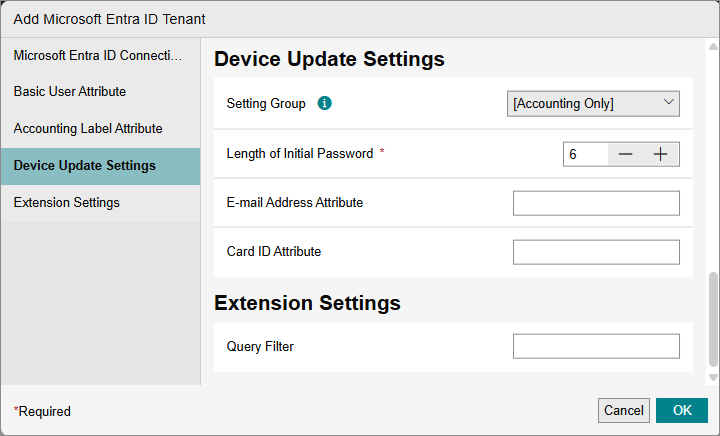Click the vertical scrollbar thumb
The width and height of the screenshot is (720, 436).
[713, 319]
